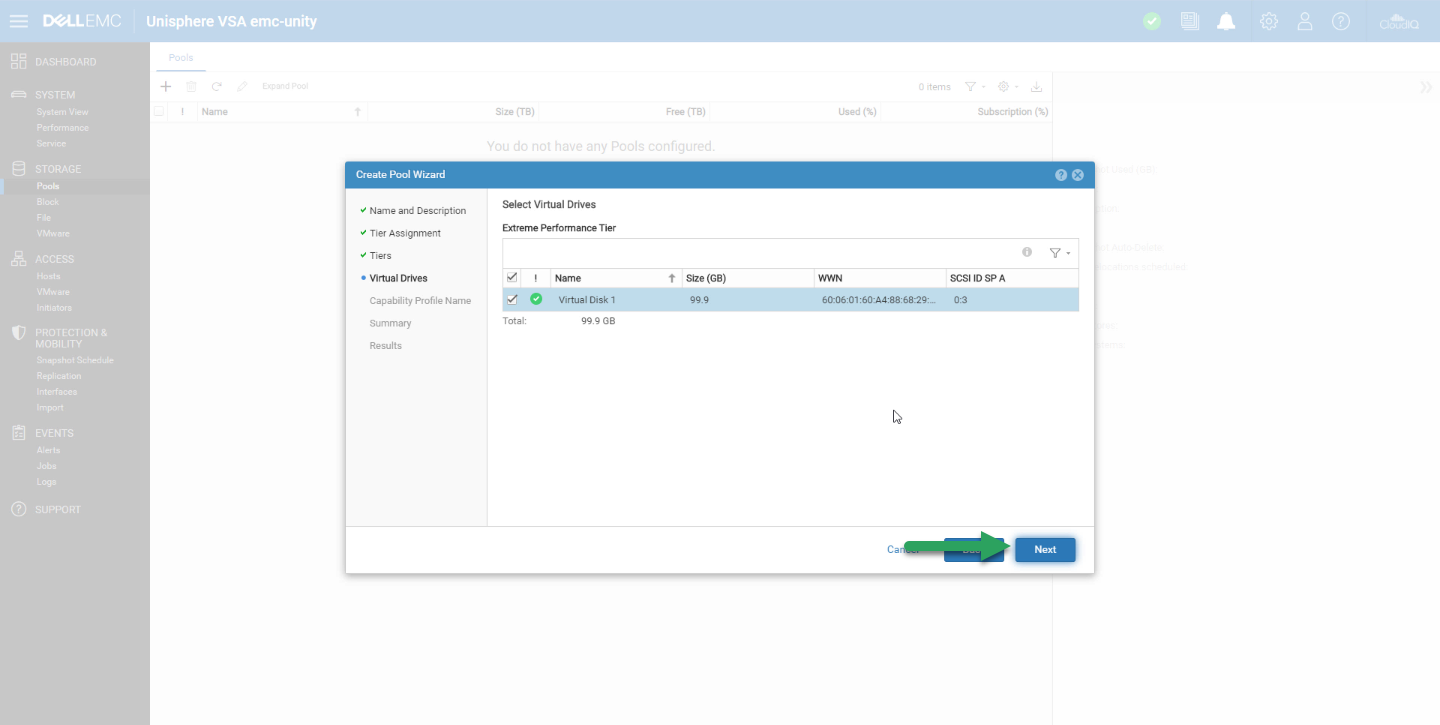Select the Capability Profile Name wizard step
The image size is (1440, 725).
tap(420, 301)
